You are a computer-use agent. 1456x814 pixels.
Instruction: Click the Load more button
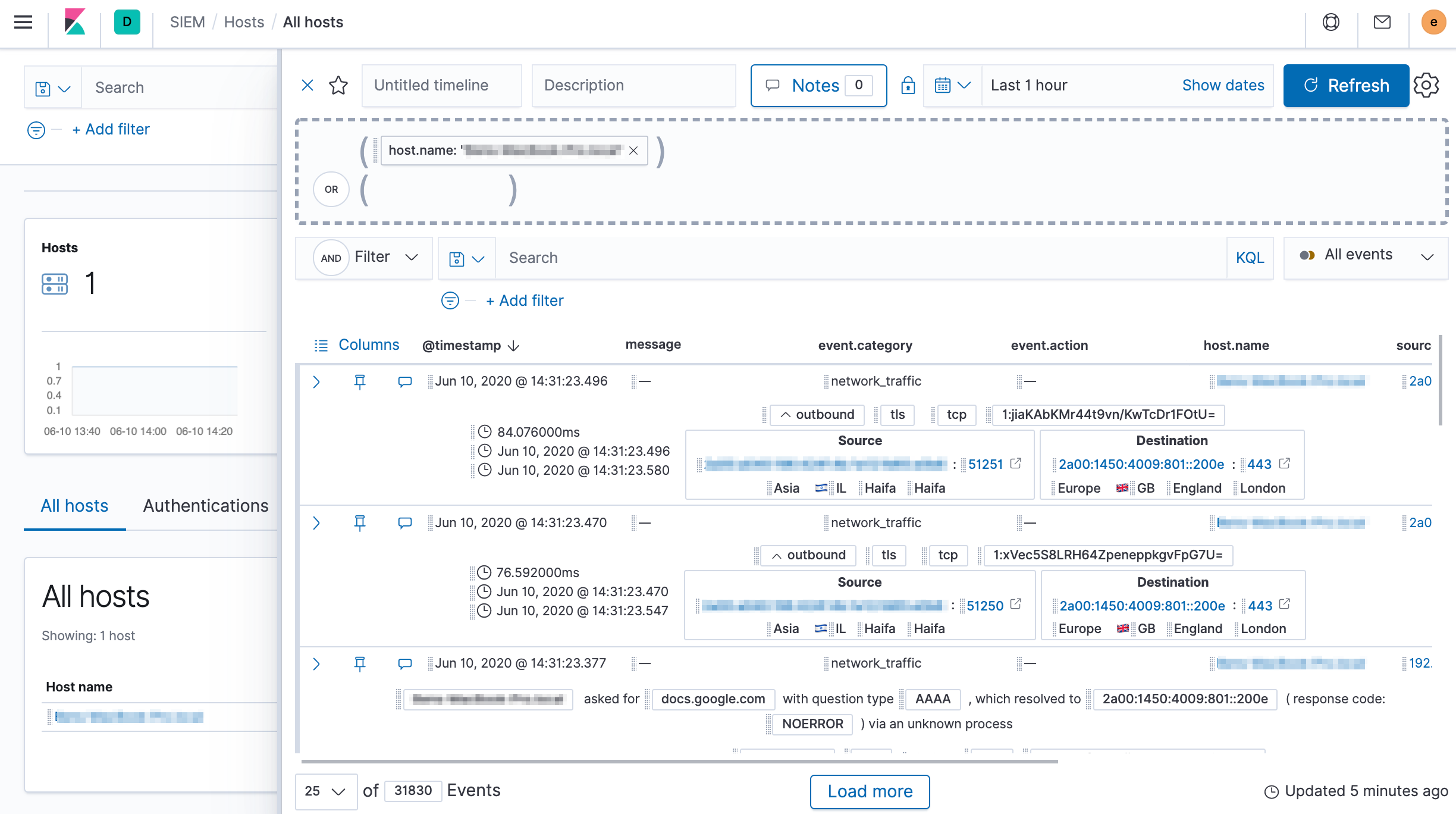[x=869, y=791]
